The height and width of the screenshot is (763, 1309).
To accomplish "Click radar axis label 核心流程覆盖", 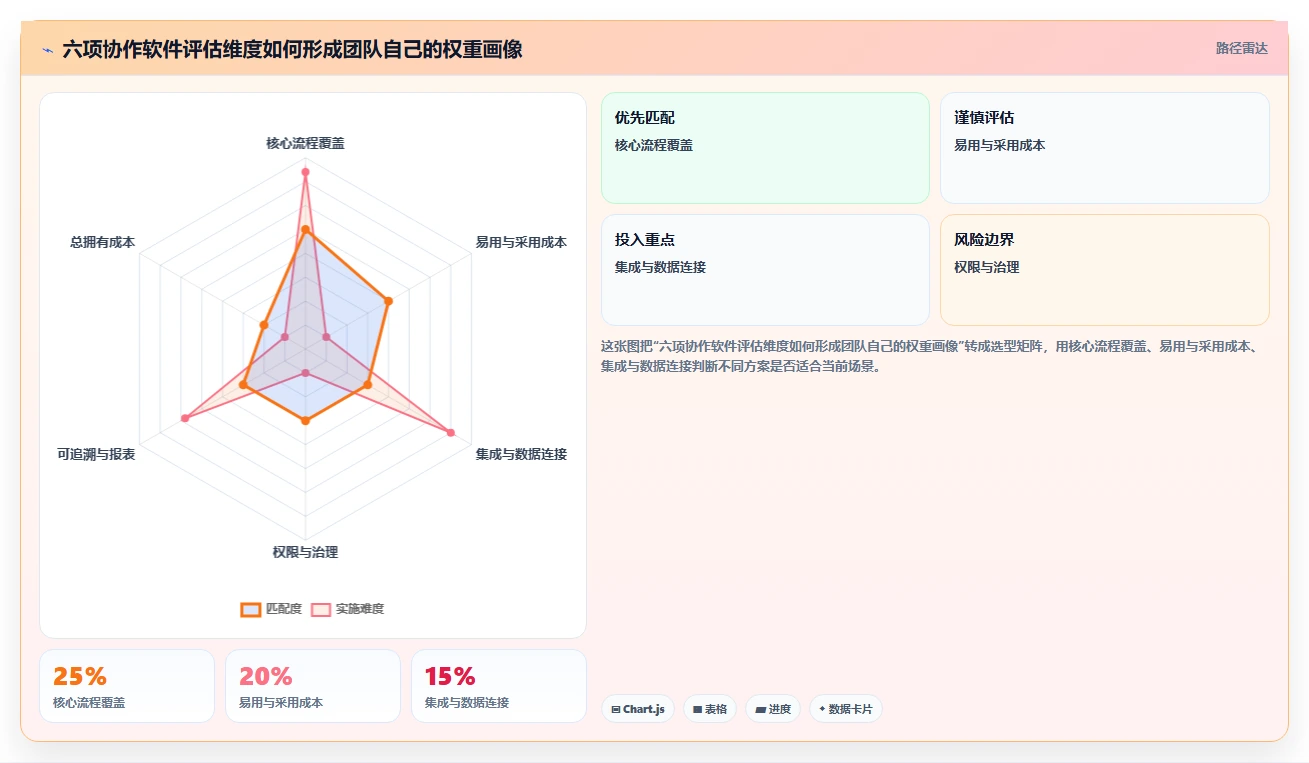I will click(x=305, y=143).
